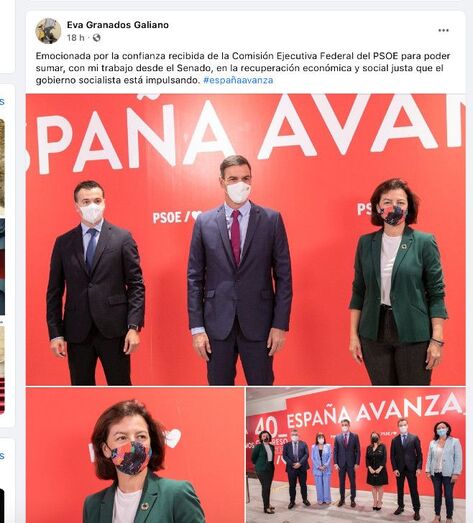Open the dark blue and red sidebar thumbnail
The height and width of the screenshot is (523, 473).
tap(2, 267)
